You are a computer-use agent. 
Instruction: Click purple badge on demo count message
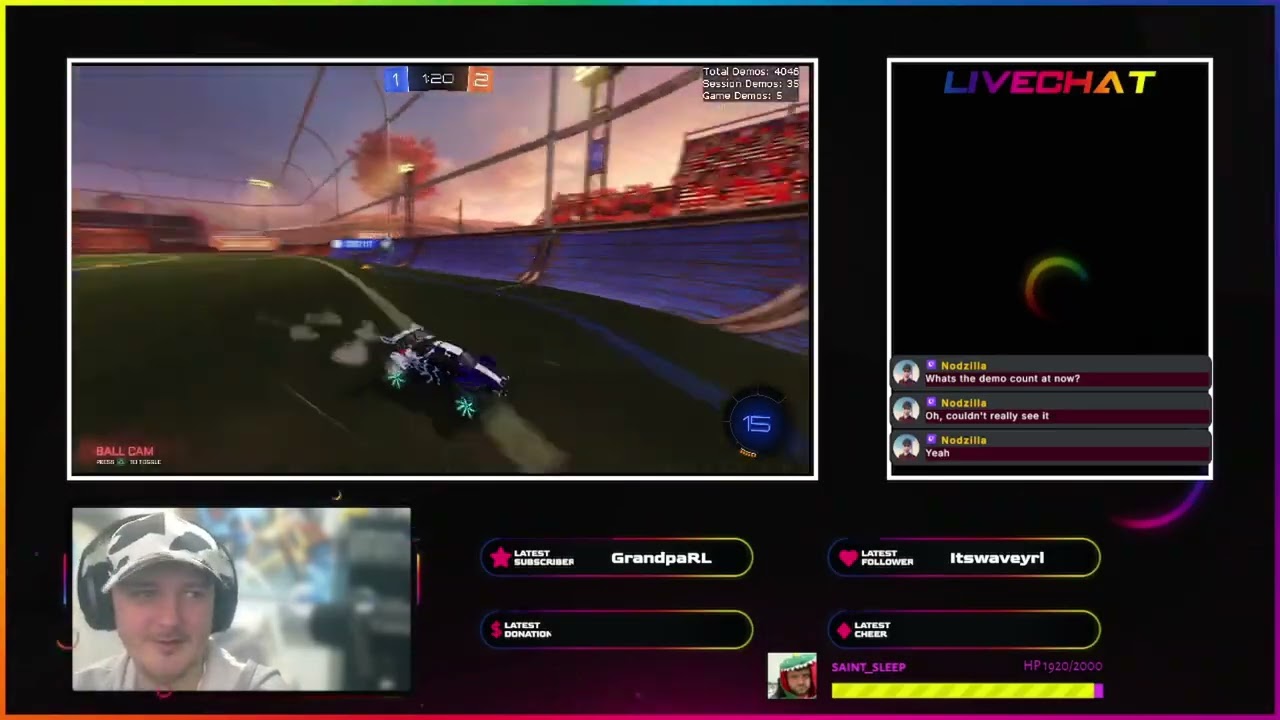tap(931, 366)
